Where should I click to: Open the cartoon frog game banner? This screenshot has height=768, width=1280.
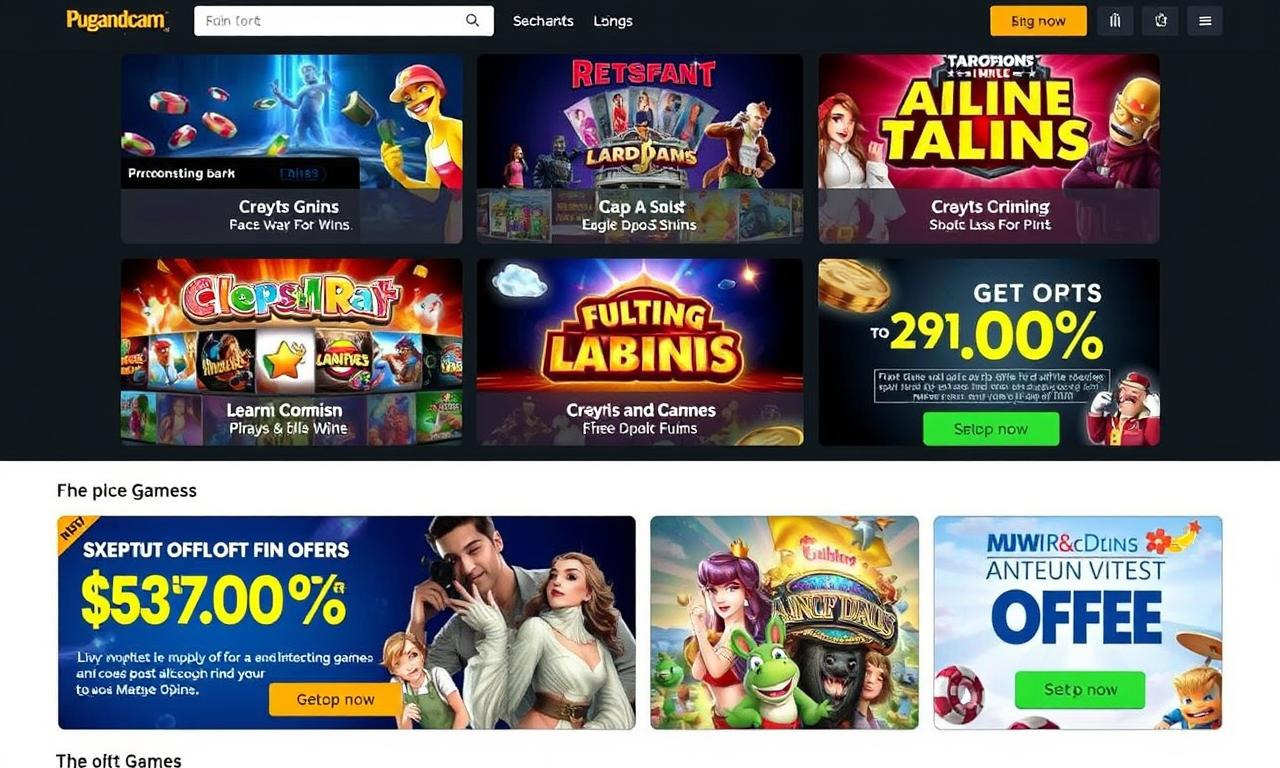[784, 622]
